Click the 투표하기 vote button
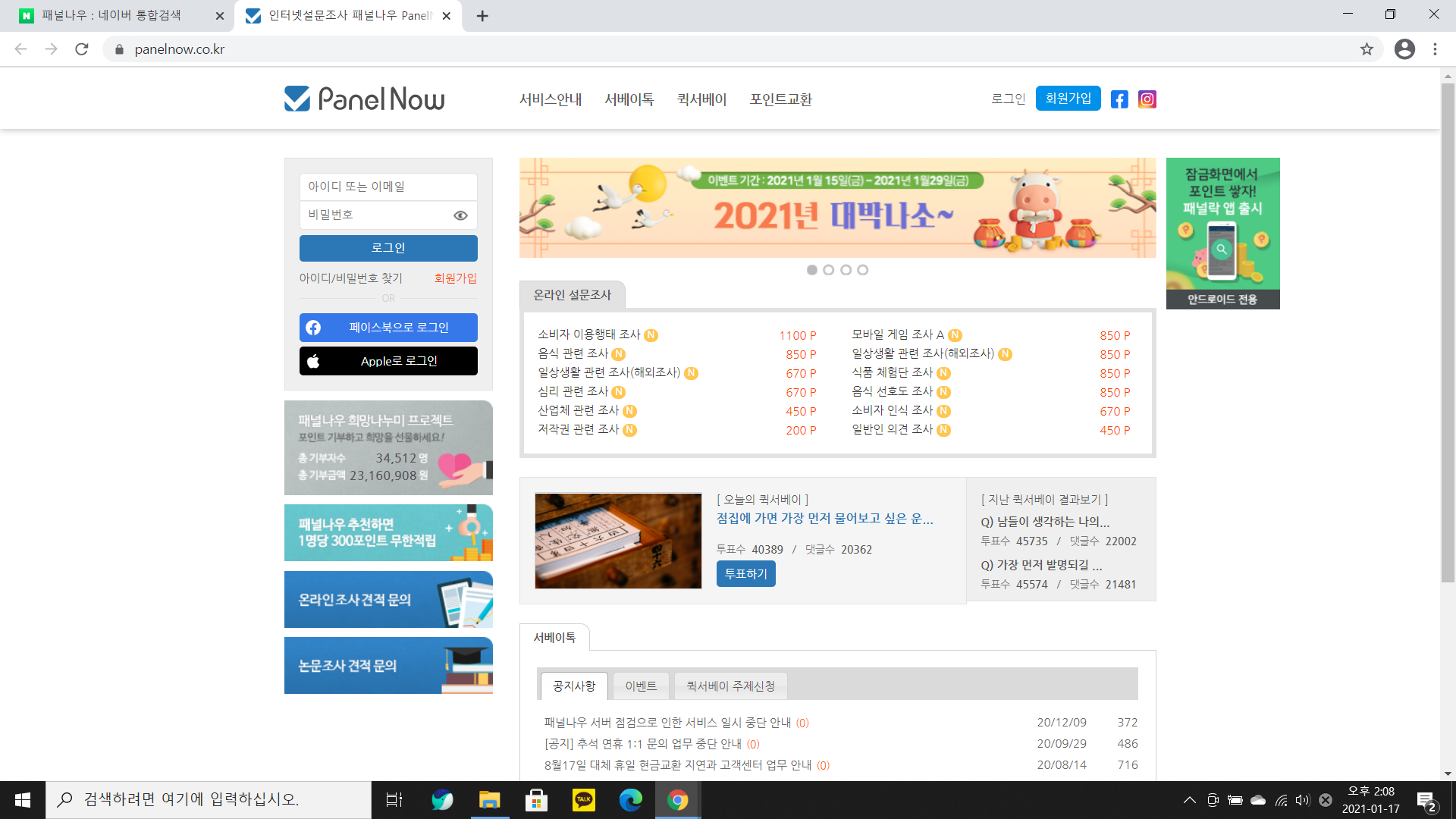 [x=745, y=574]
